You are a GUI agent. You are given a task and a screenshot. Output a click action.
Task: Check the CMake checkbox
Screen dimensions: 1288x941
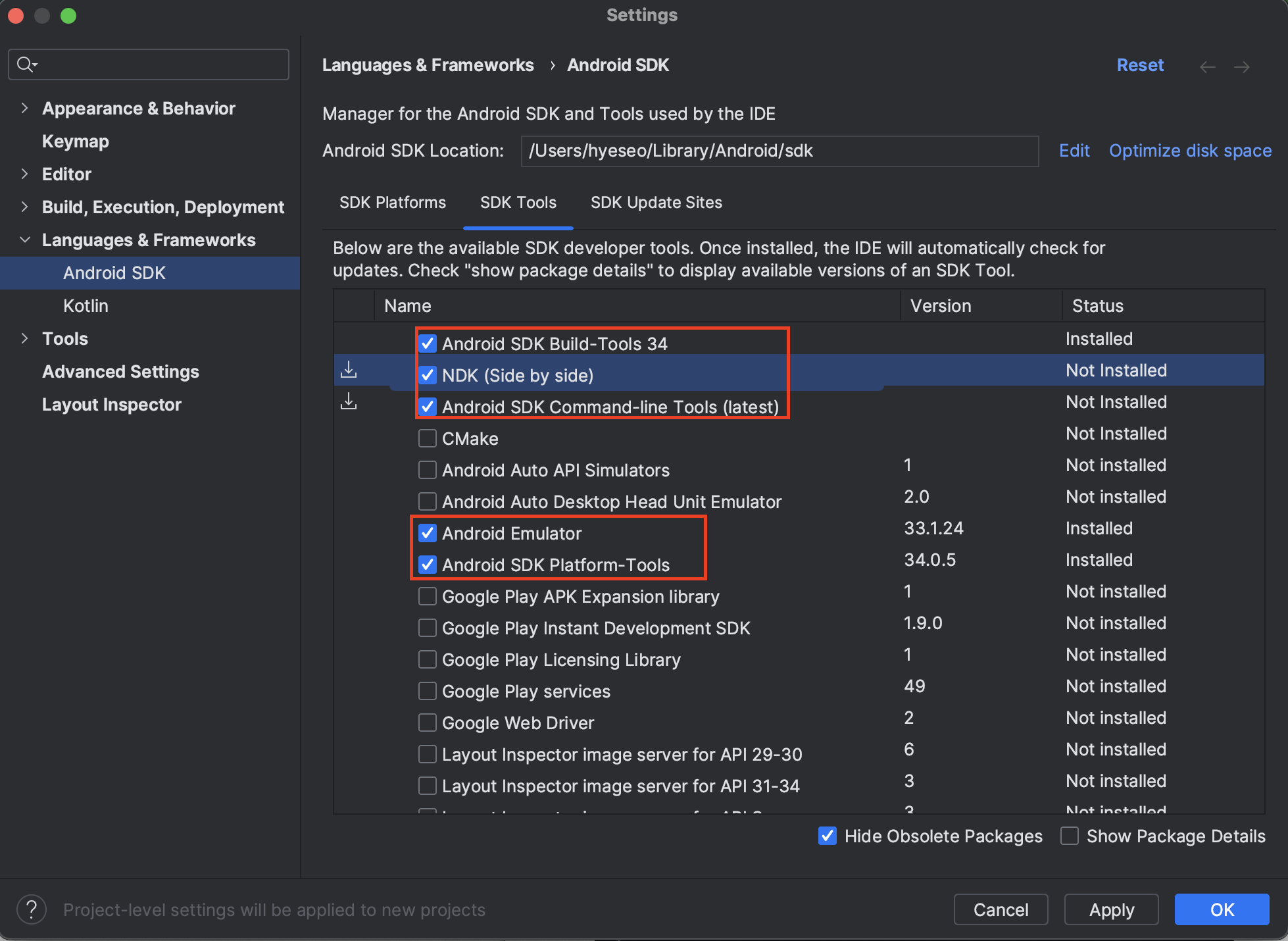click(x=428, y=438)
